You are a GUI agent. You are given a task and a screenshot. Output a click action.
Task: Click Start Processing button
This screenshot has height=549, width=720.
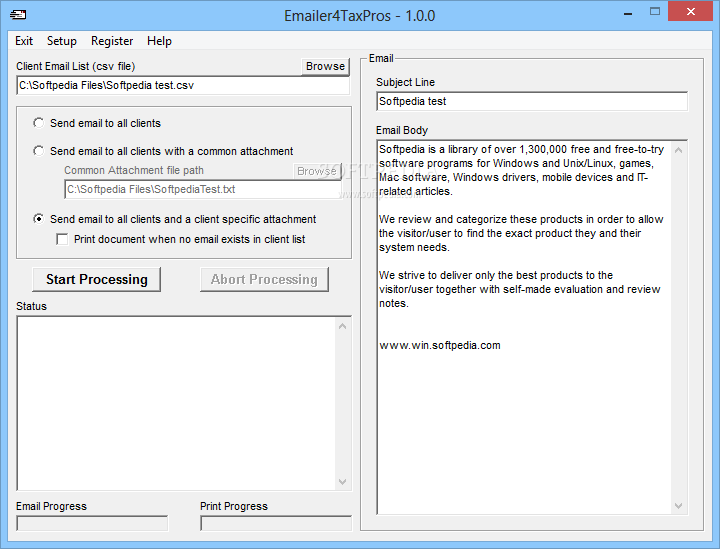pyautogui.click(x=96, y=279)
